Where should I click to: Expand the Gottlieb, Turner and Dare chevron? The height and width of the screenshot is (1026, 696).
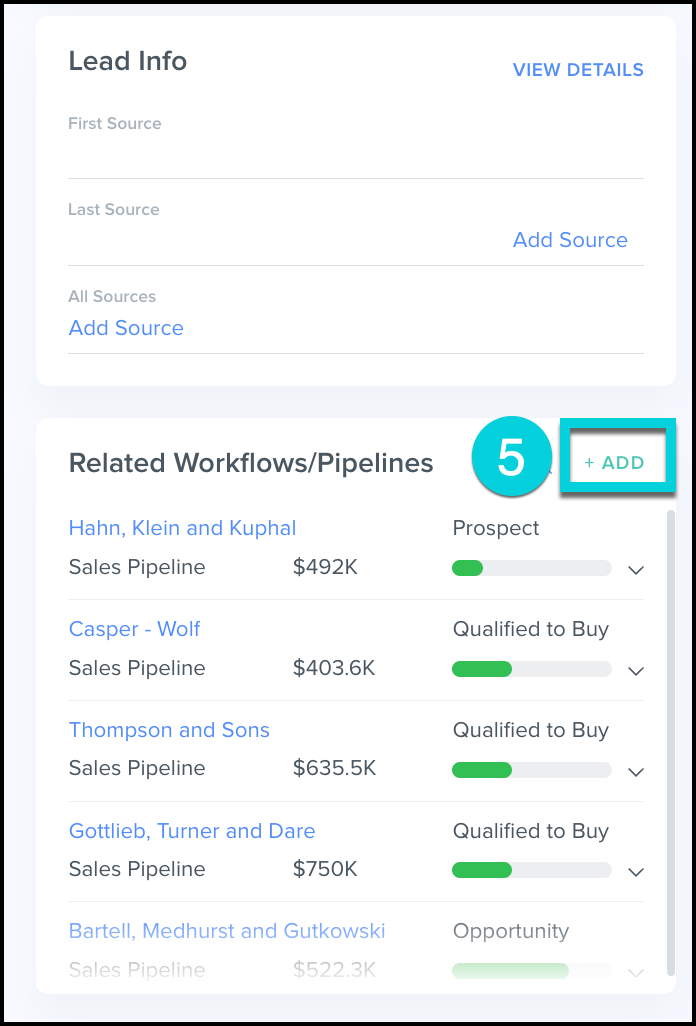[x=636, y=872]
